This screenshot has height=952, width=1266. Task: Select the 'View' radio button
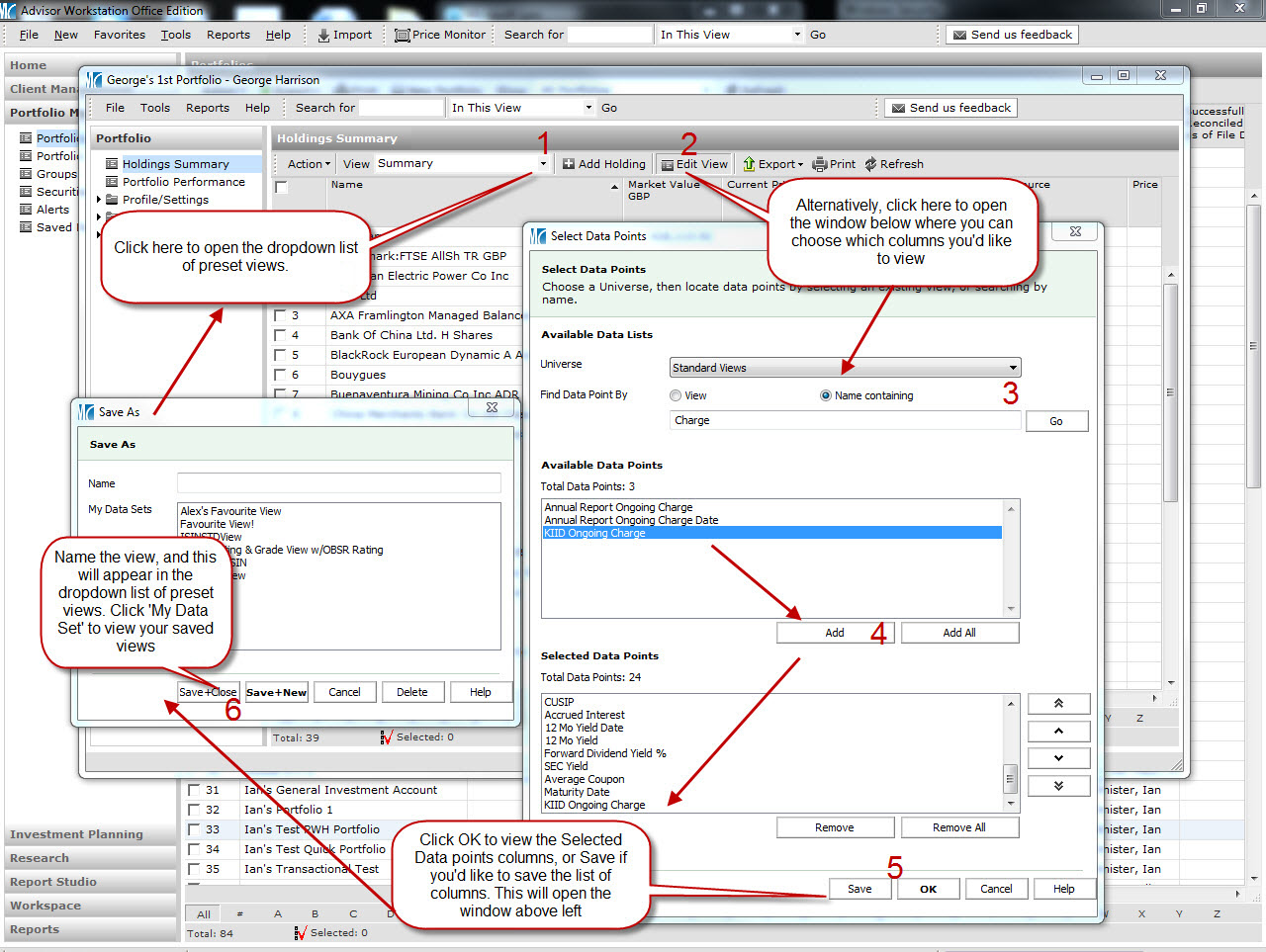tap(676, 395)
